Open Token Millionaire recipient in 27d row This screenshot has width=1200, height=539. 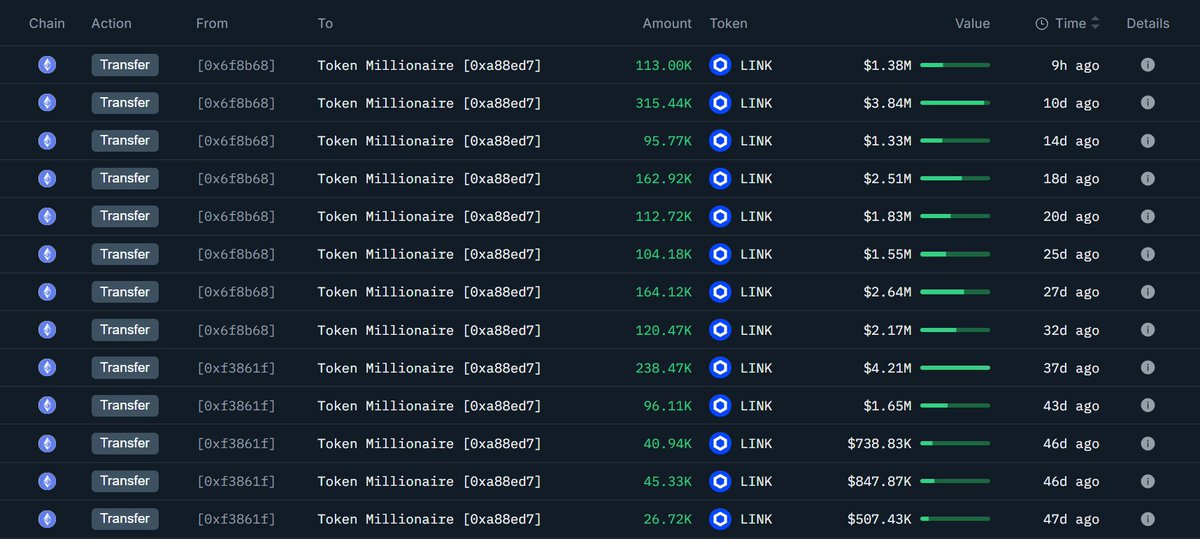[429, 292]
